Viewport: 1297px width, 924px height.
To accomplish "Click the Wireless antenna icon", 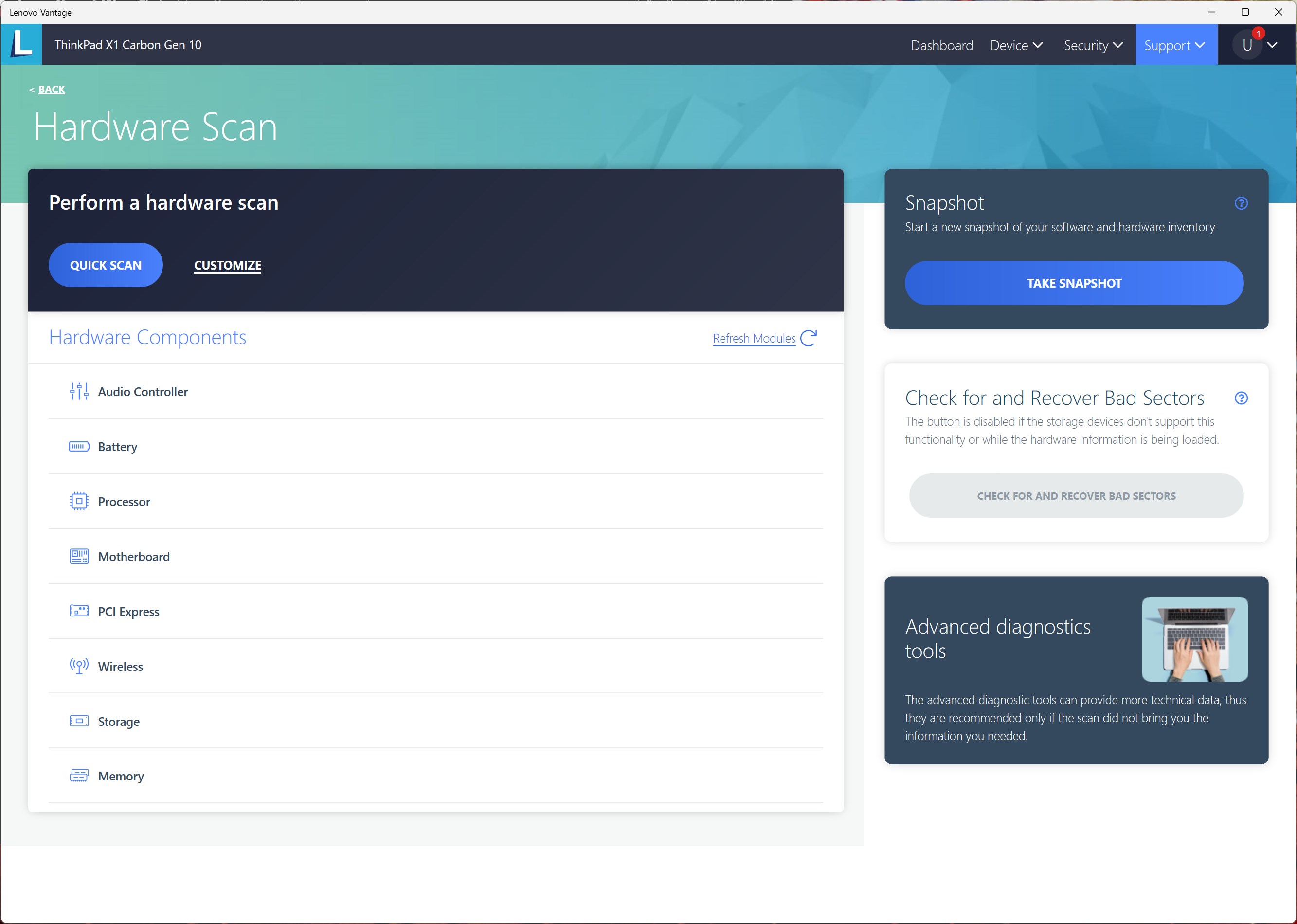I will pos(79,666).
